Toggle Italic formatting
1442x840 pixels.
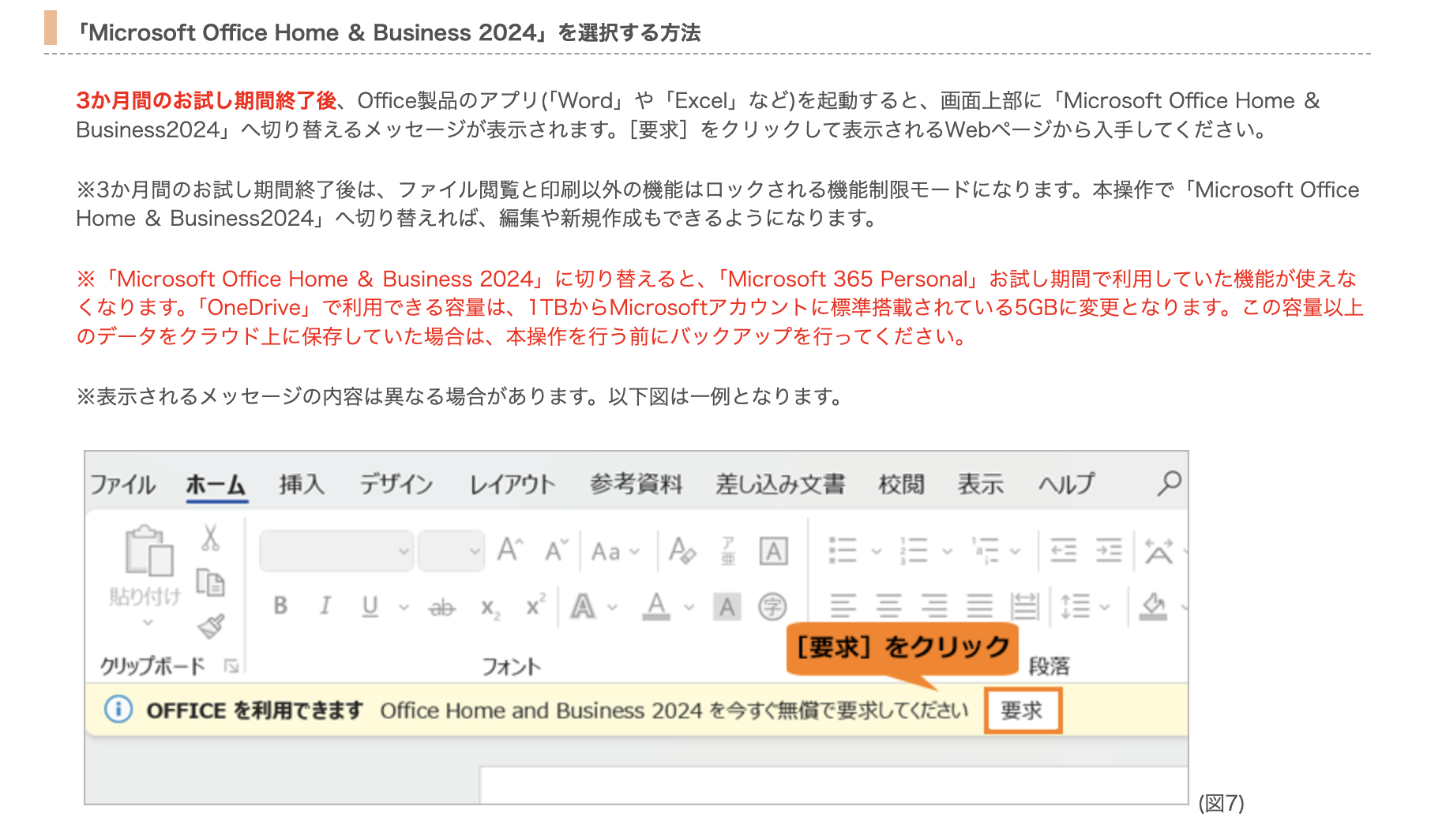[x=325, y=606]
